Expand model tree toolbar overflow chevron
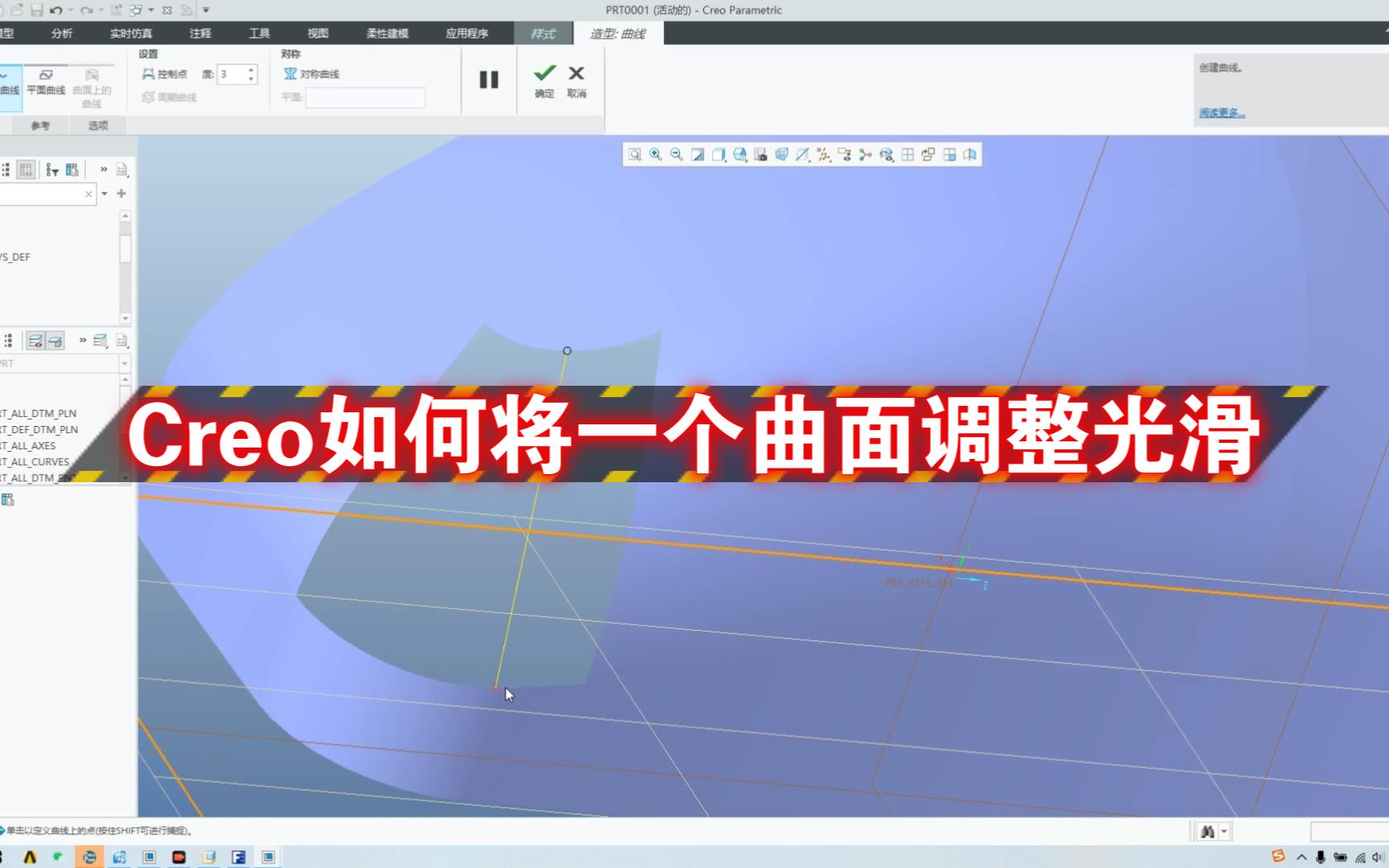1389x868 pixels. (x=104, y=170)
